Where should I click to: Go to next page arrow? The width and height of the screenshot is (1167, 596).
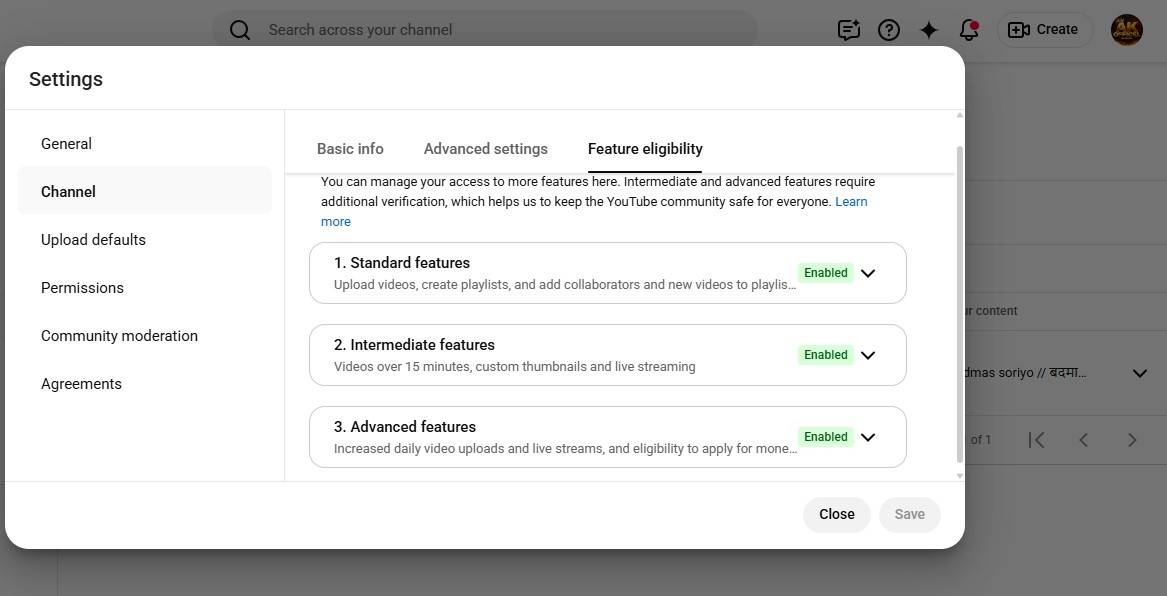pyautogui.click(x=1131, y=440)
